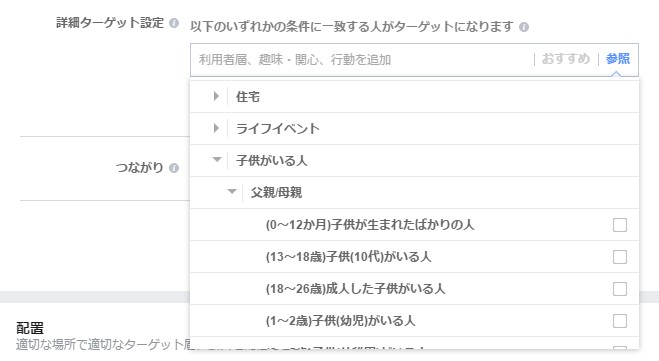
Task: Expand the 住宅 category arrow
Action: pyautogui.click(x=216, y=96)
